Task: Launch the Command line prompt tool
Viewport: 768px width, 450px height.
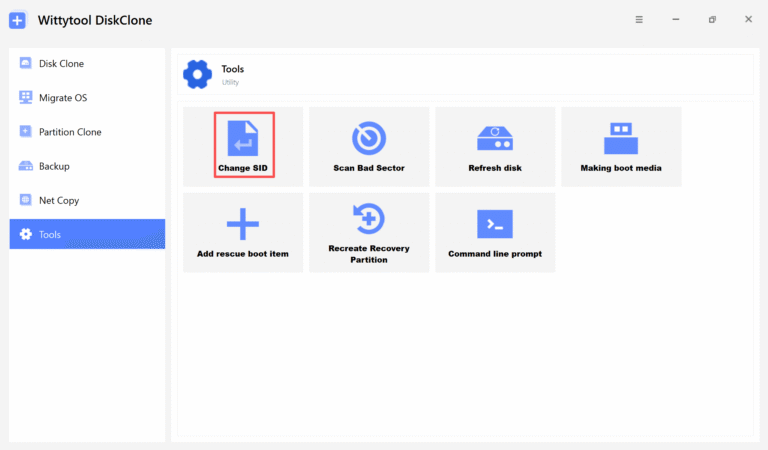Action: (495, 232)
